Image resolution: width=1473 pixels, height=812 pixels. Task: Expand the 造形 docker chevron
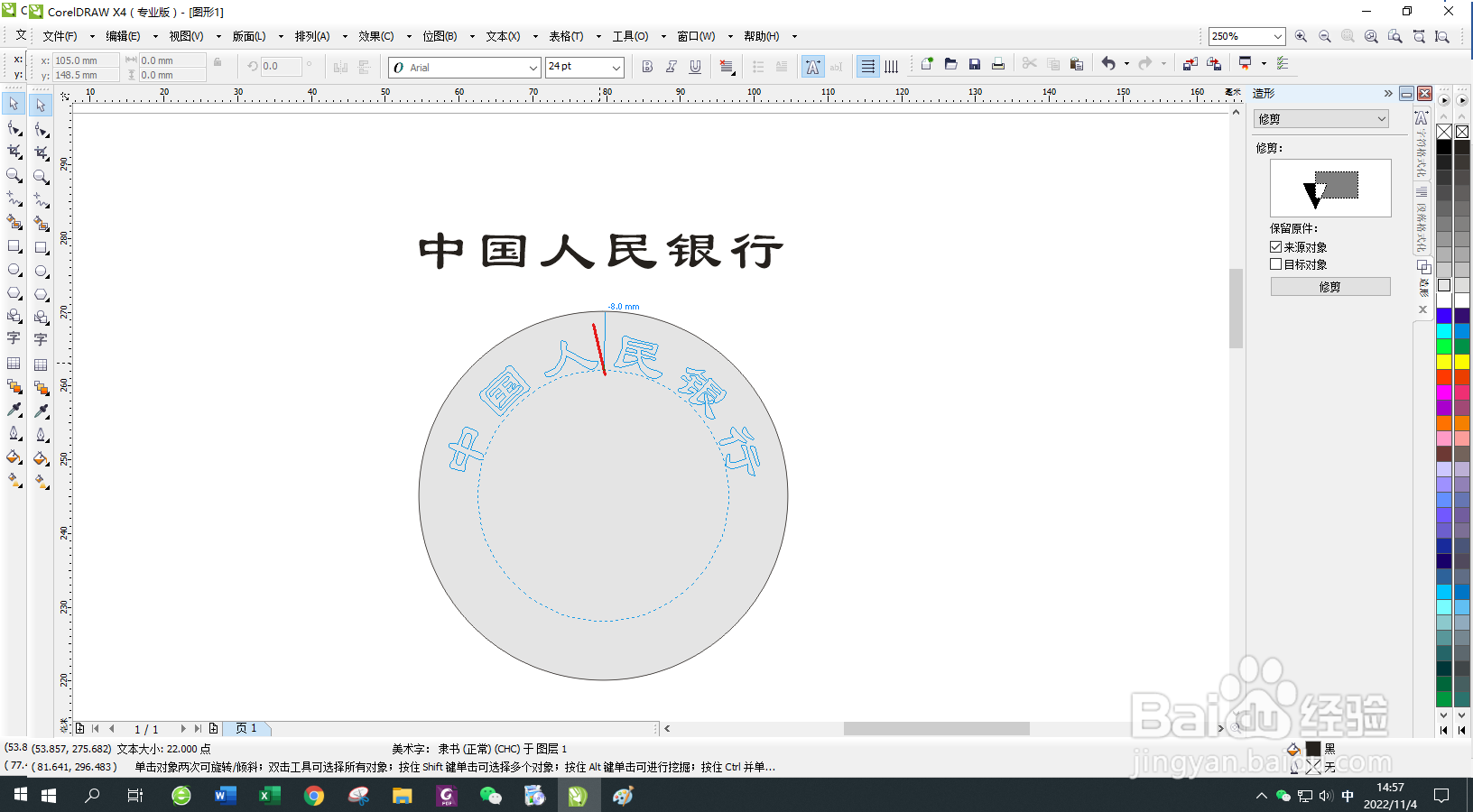pos(1388,93)
